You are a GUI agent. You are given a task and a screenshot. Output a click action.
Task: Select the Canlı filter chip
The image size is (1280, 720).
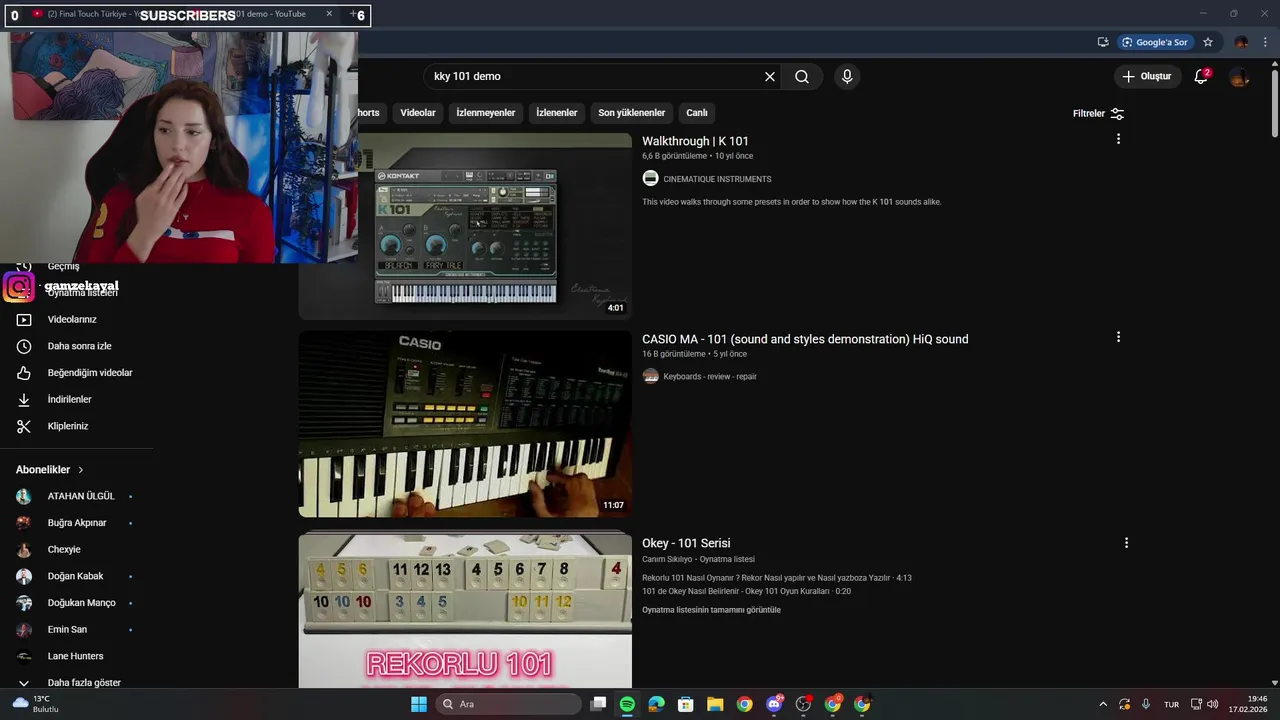click(x=697, y=113)
